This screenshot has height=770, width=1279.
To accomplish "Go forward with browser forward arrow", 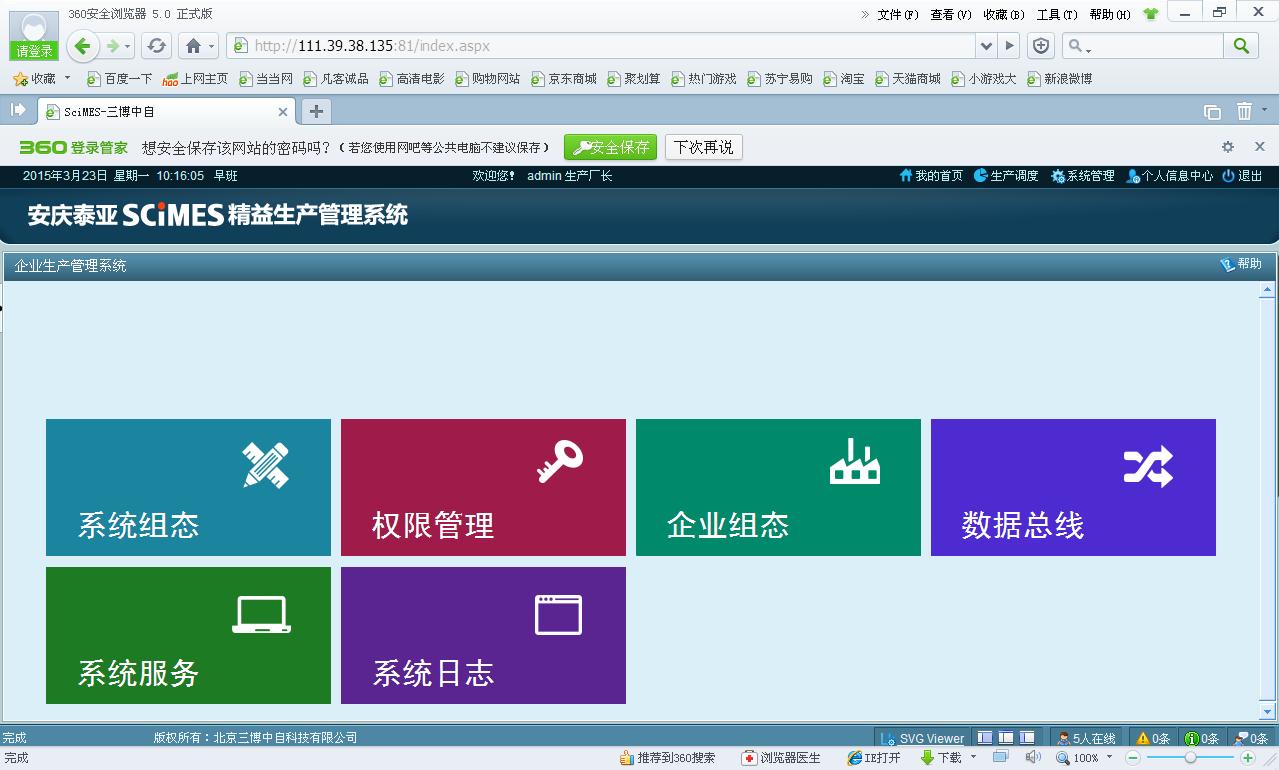I will point(113,46).
